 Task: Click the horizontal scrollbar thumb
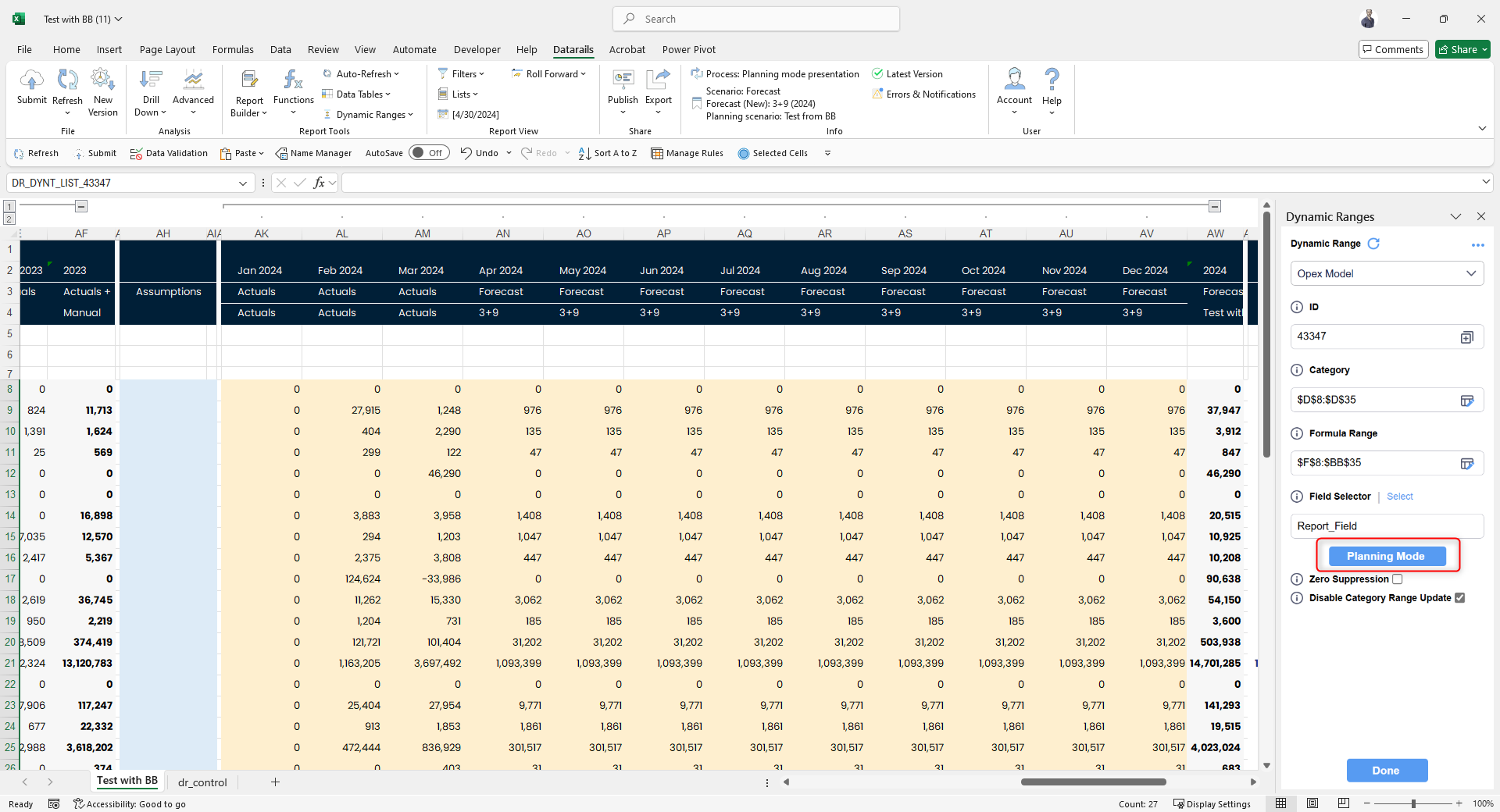point(1094,782)
